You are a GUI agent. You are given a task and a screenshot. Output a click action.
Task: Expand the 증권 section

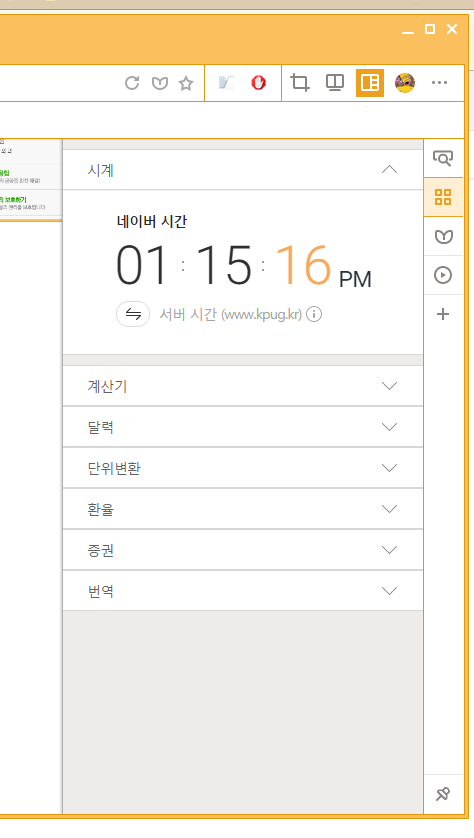pyautogui.click(x=243, y=550)
